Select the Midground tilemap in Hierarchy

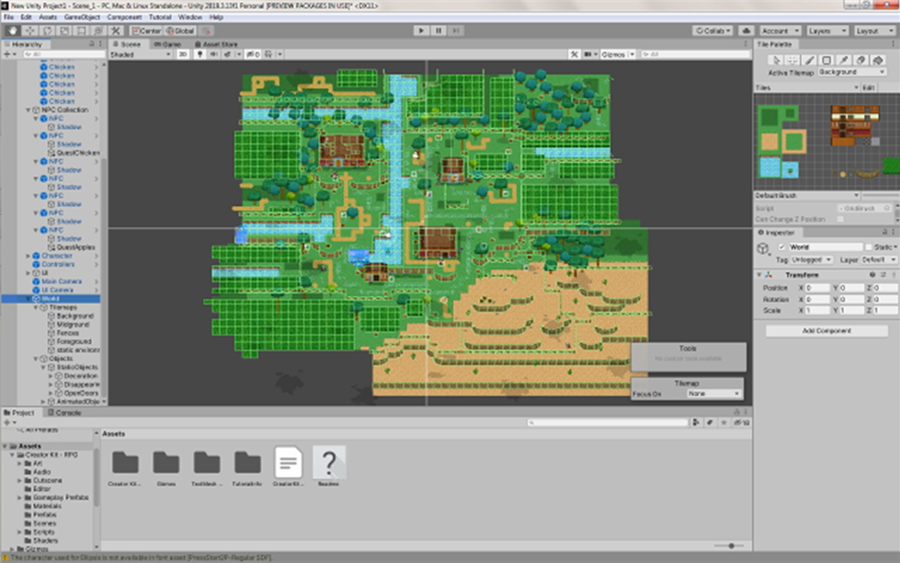tap(73, 324)
